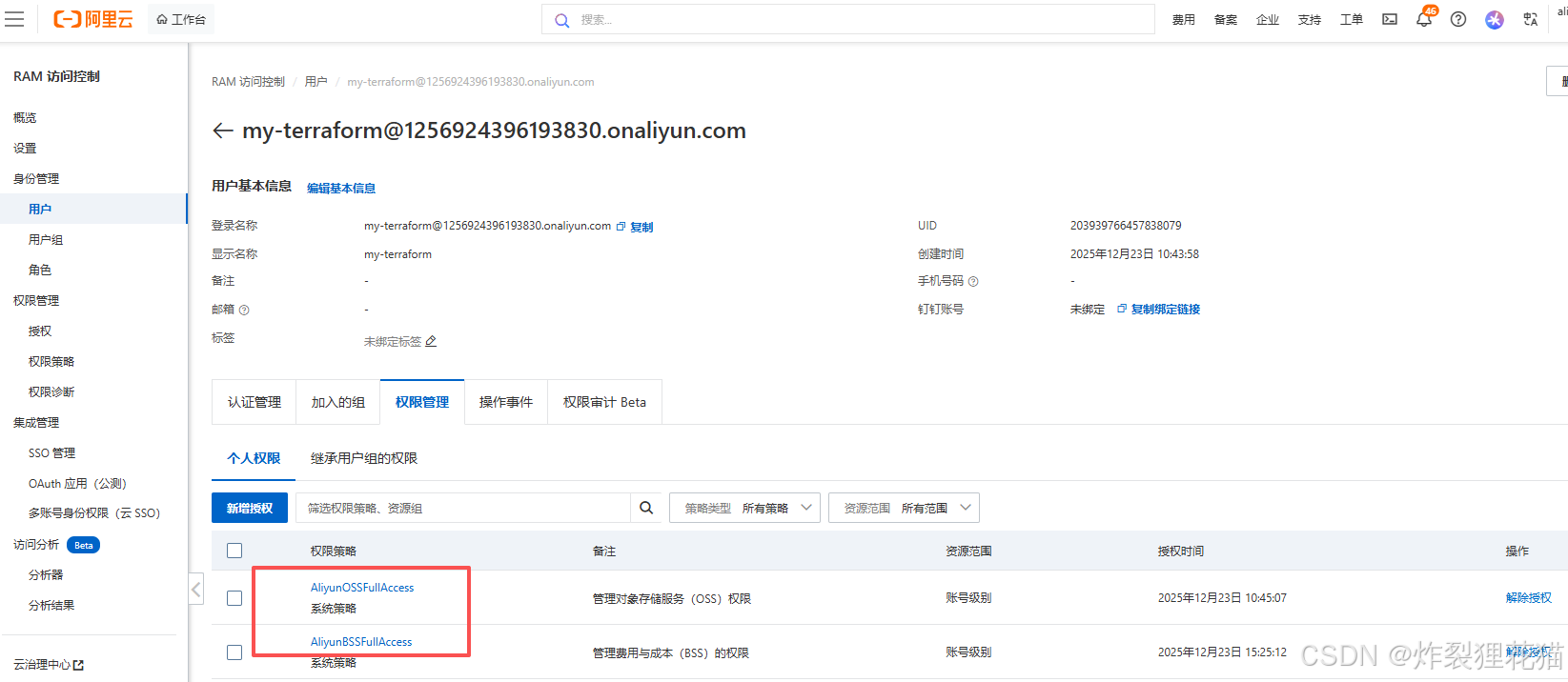
Task: Click the search icon in top search bar
Action: tap(561, 20)
